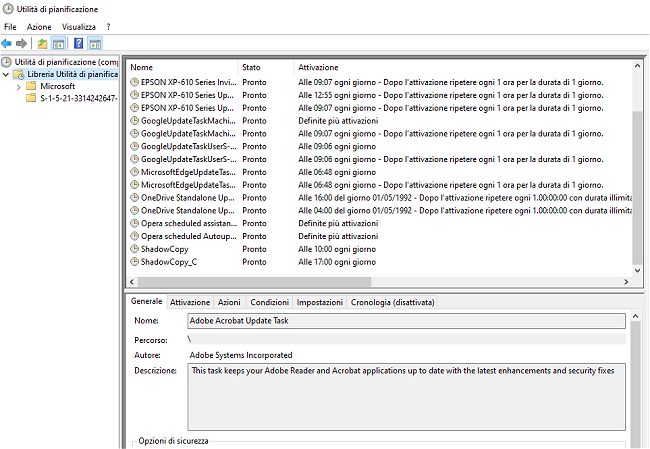Switch to the Generale tab

pos(146,301)
